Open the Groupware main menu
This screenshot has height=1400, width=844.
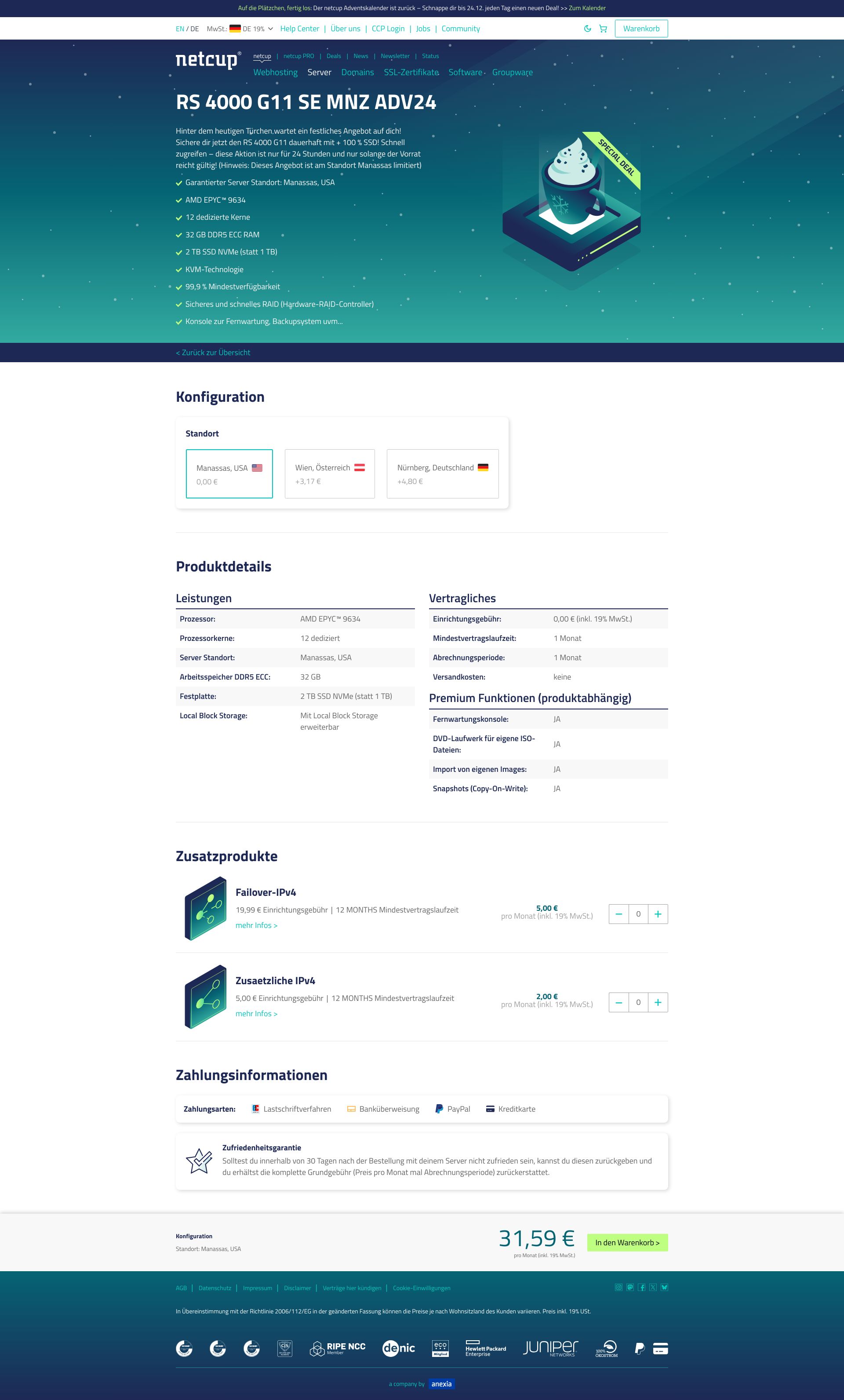click(513, 72)
